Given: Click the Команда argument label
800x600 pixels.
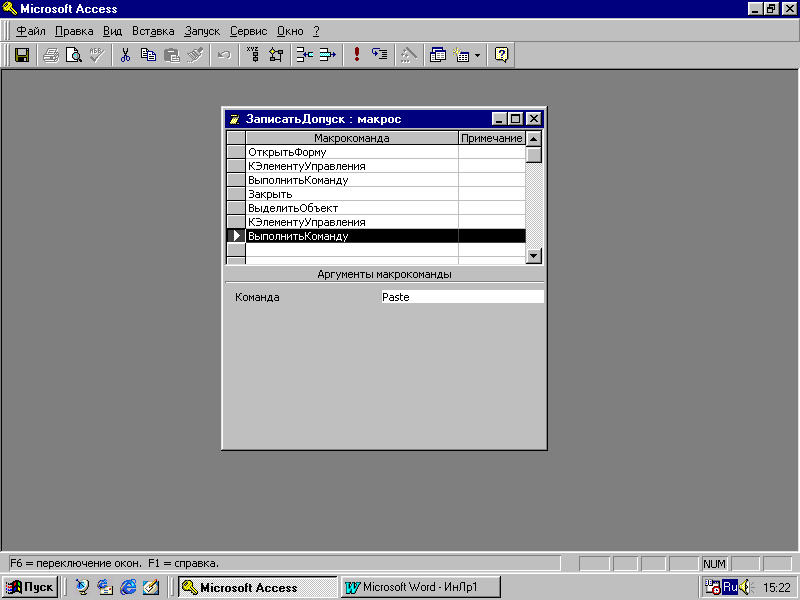Looking at the screenshot, I should point(257,297).
